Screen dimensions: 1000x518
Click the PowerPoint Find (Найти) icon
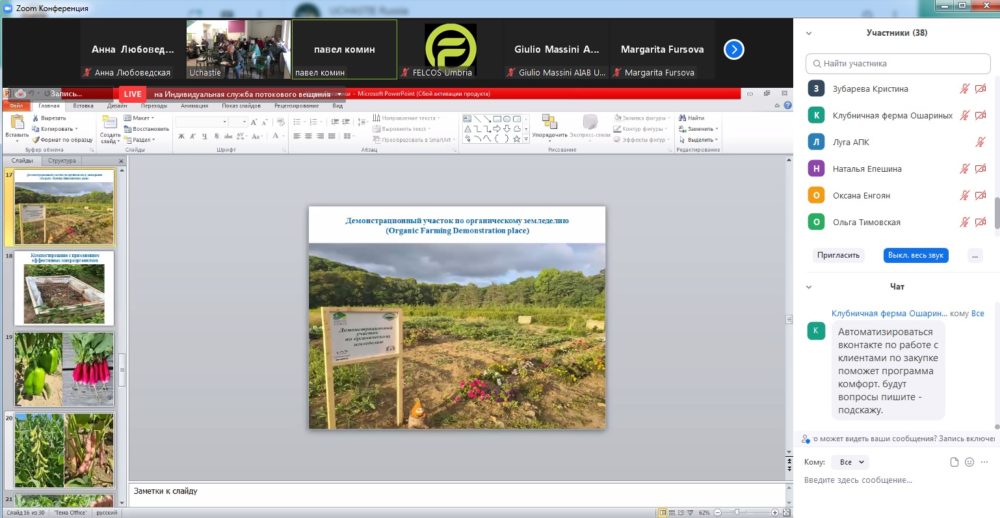coord(682,118)
